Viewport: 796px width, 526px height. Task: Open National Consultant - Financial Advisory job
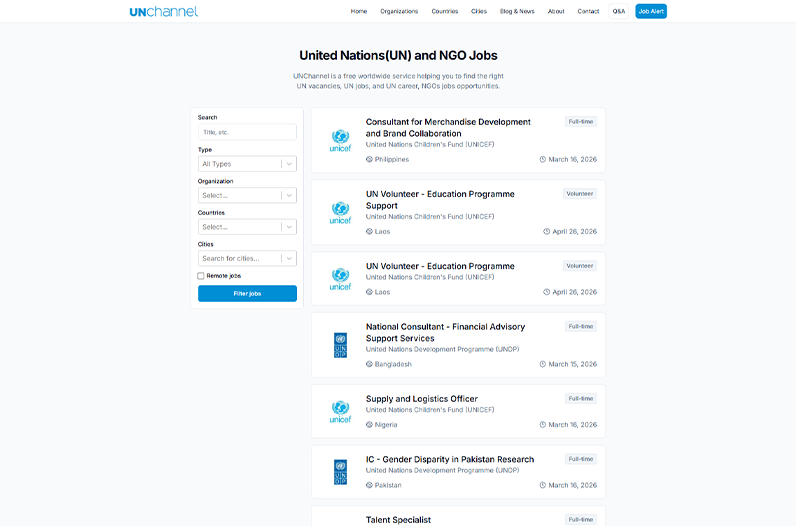(x=445, y=333)
